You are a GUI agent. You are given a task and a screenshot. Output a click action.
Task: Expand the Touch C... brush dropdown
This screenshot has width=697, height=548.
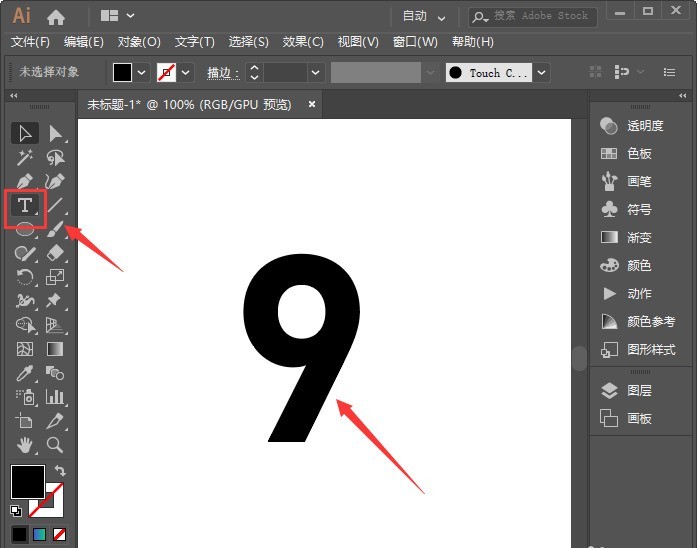541,73
